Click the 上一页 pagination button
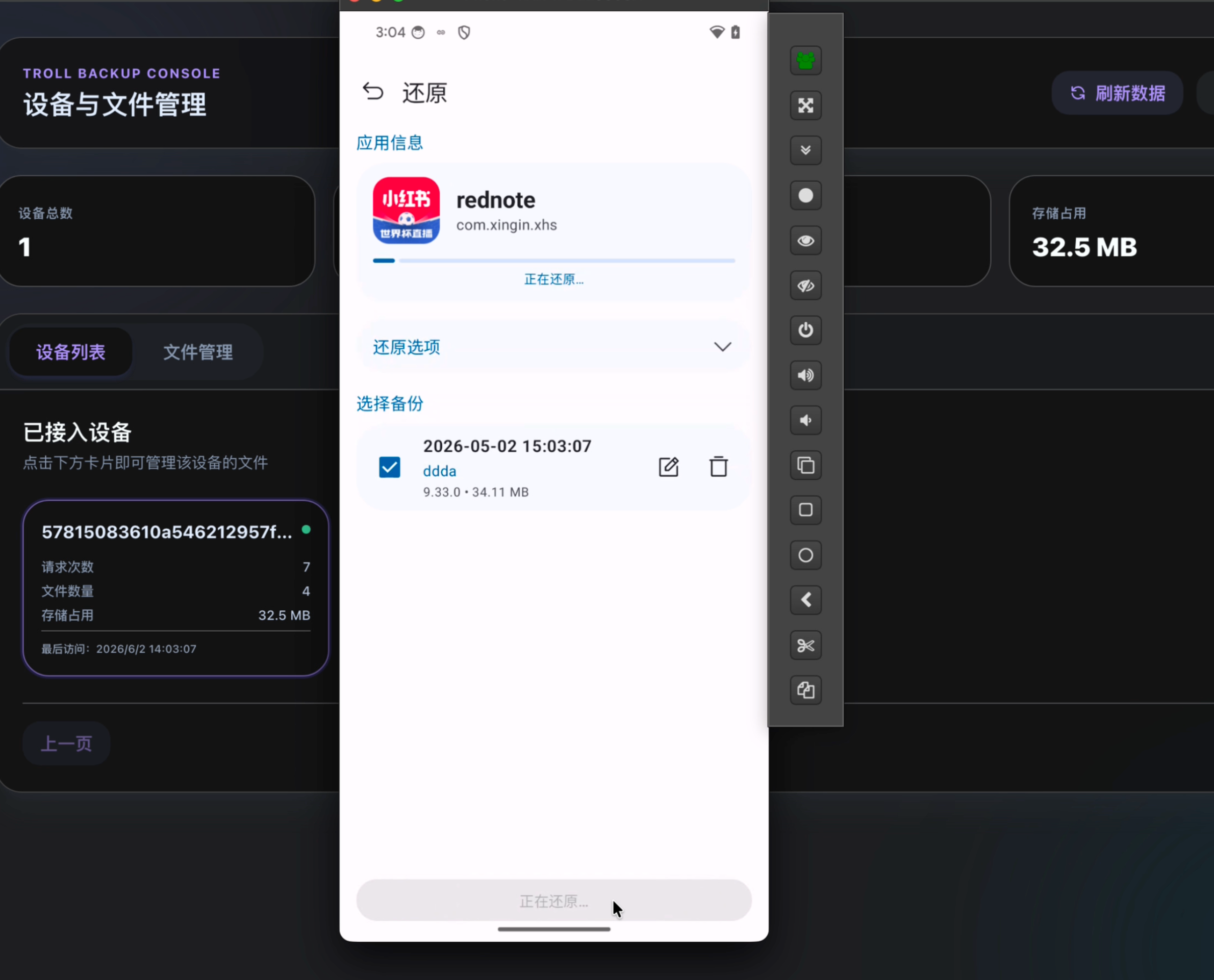The width and height of the screenshot is (1214, 980). pos(66,743)
